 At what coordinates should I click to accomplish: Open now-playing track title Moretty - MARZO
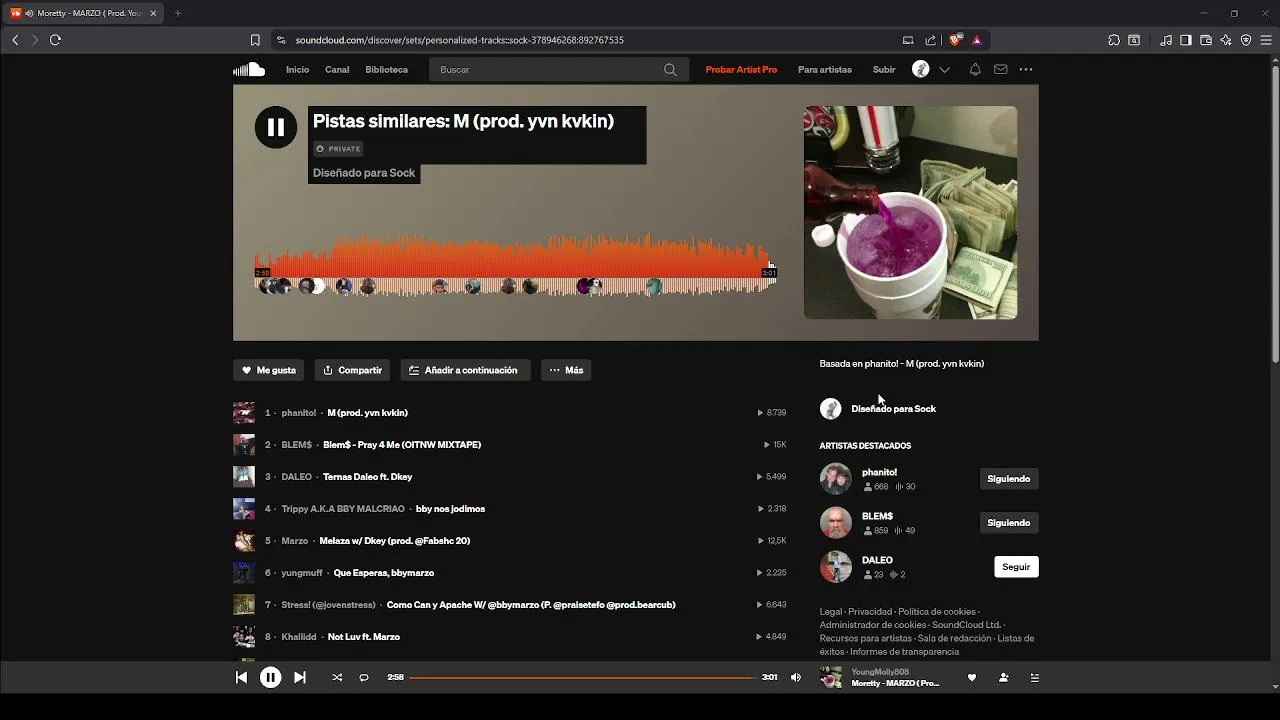click(895, 684)
